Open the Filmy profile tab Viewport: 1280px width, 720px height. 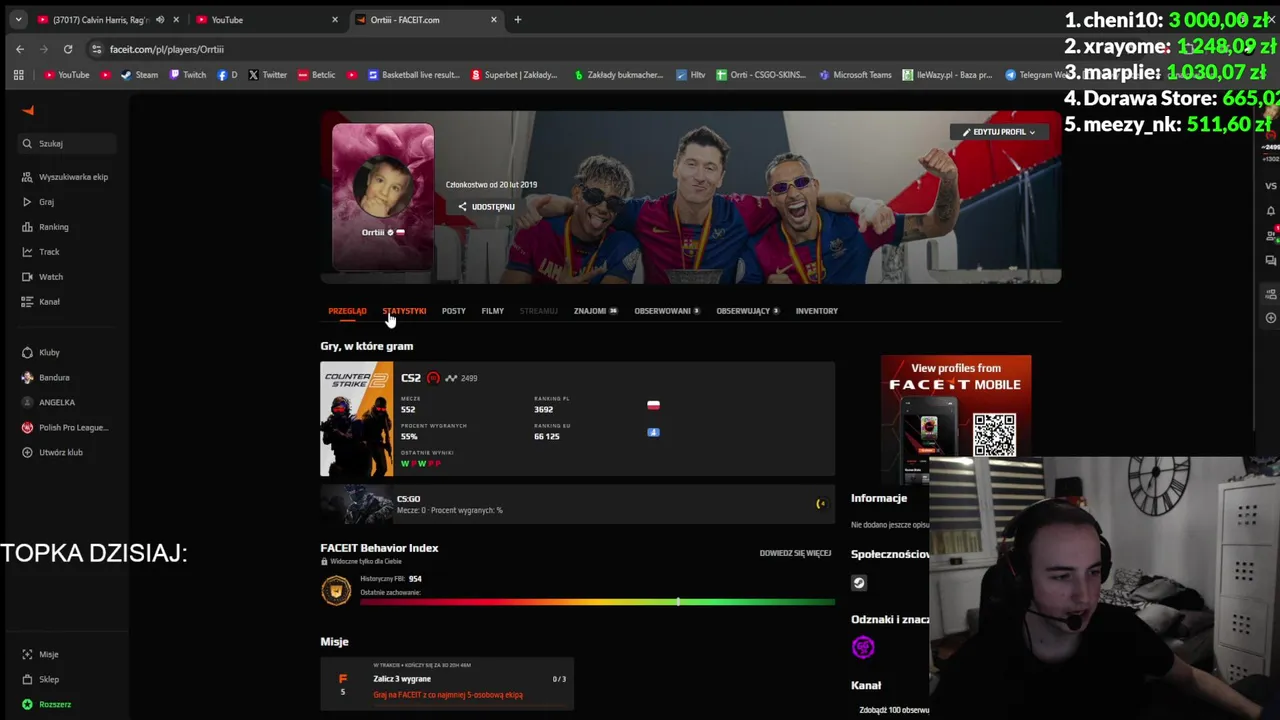coord(493,311)
